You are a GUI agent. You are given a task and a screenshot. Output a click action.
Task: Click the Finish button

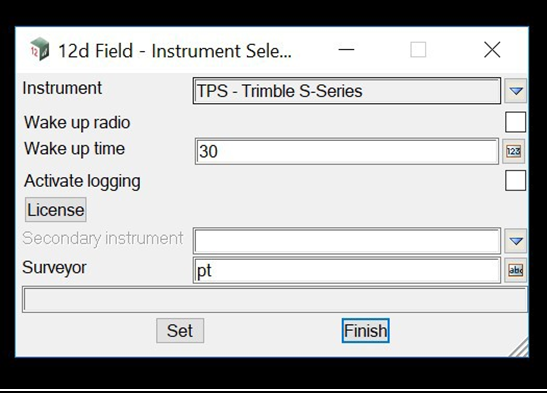tap(365, 331)
